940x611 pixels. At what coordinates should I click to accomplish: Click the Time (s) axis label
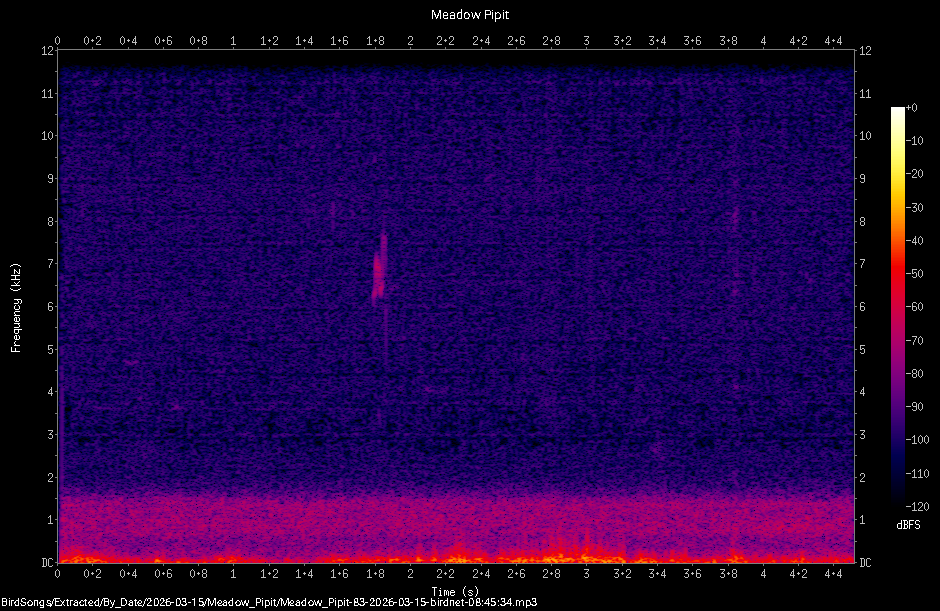coord(453,591)
